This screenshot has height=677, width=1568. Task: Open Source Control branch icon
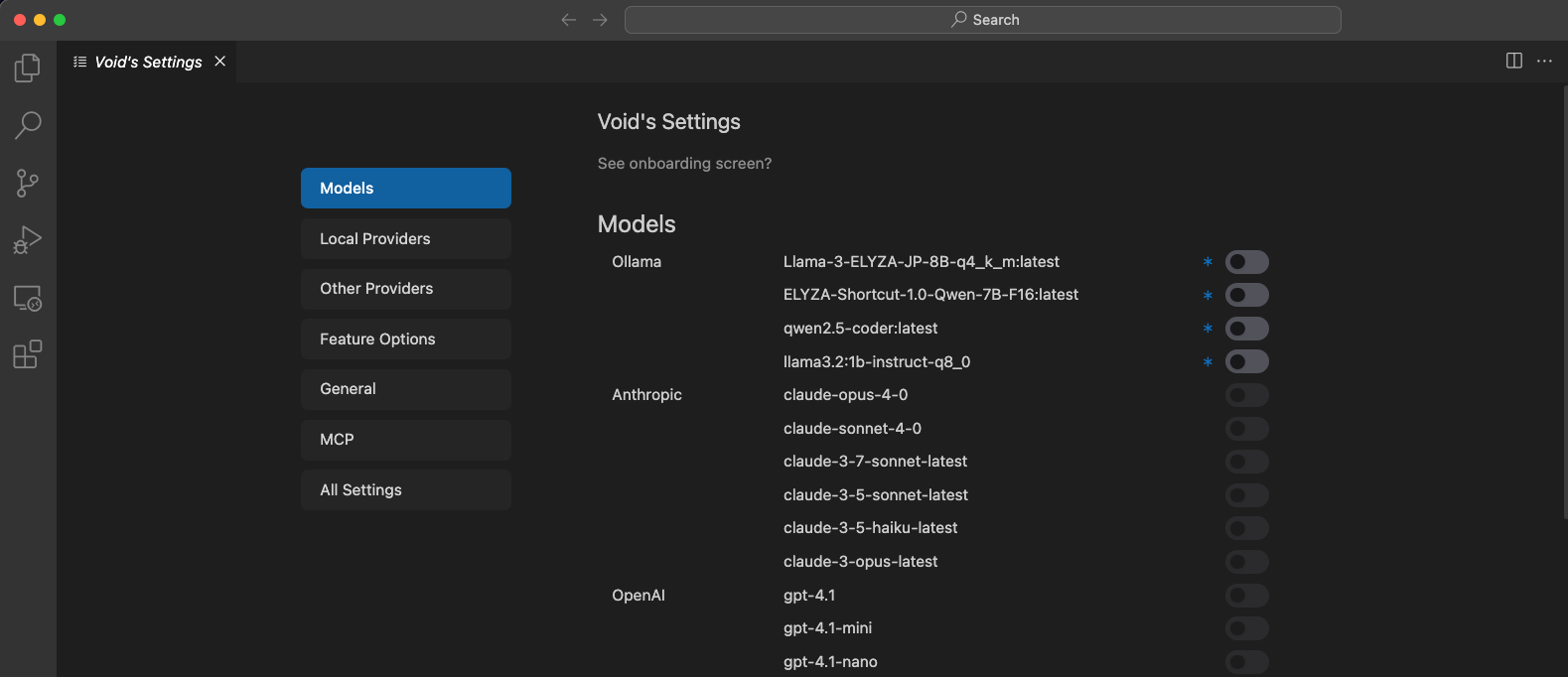(x=28, y=183)
